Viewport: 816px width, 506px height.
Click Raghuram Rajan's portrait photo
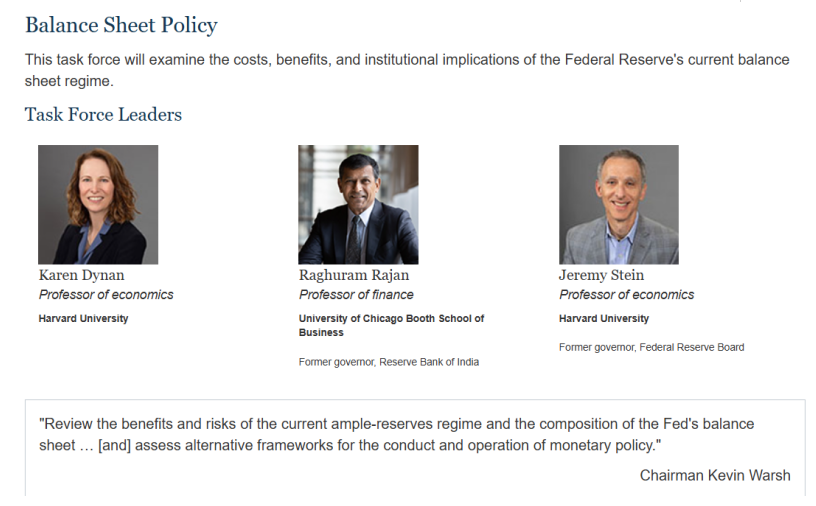pos(358,205)
